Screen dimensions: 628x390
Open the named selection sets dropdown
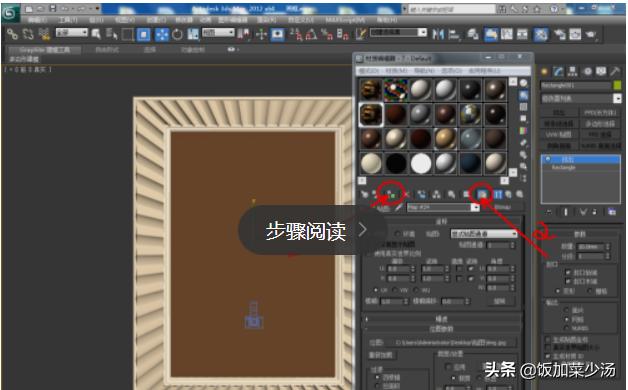(x=399, y=32)
